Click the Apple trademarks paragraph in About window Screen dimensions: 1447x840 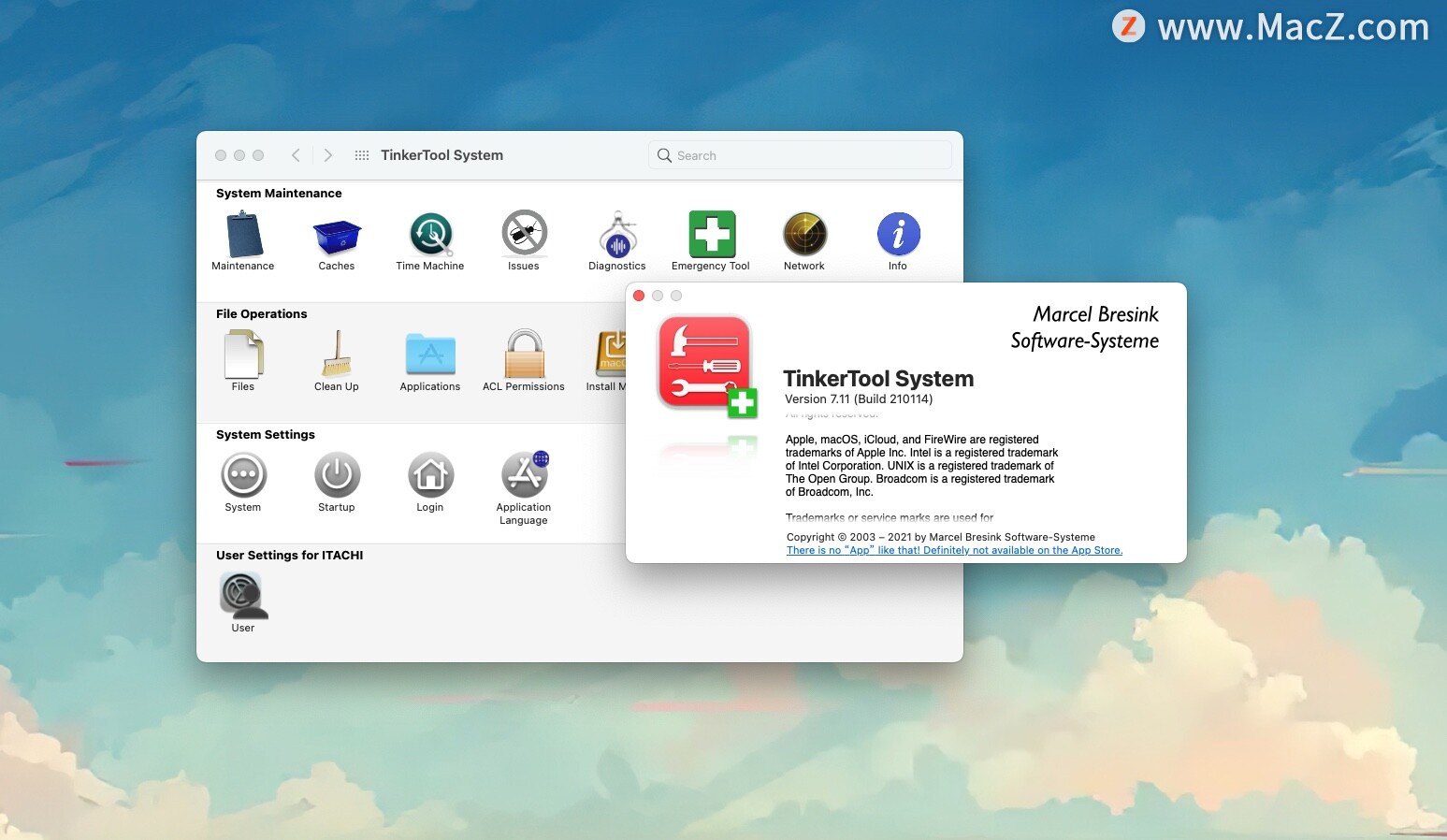coord(922,466)
